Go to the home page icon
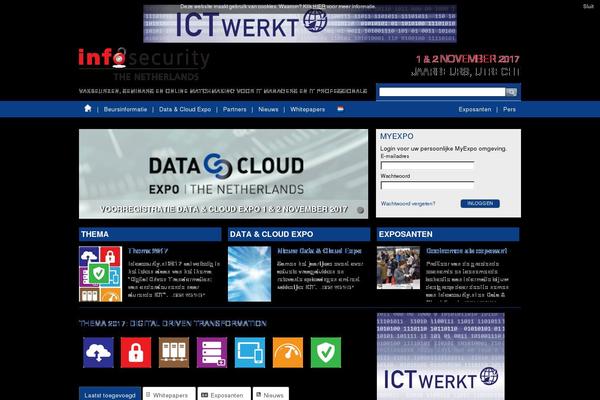The image size is (600, 400). pyautogui.click(x=88, y=108)
